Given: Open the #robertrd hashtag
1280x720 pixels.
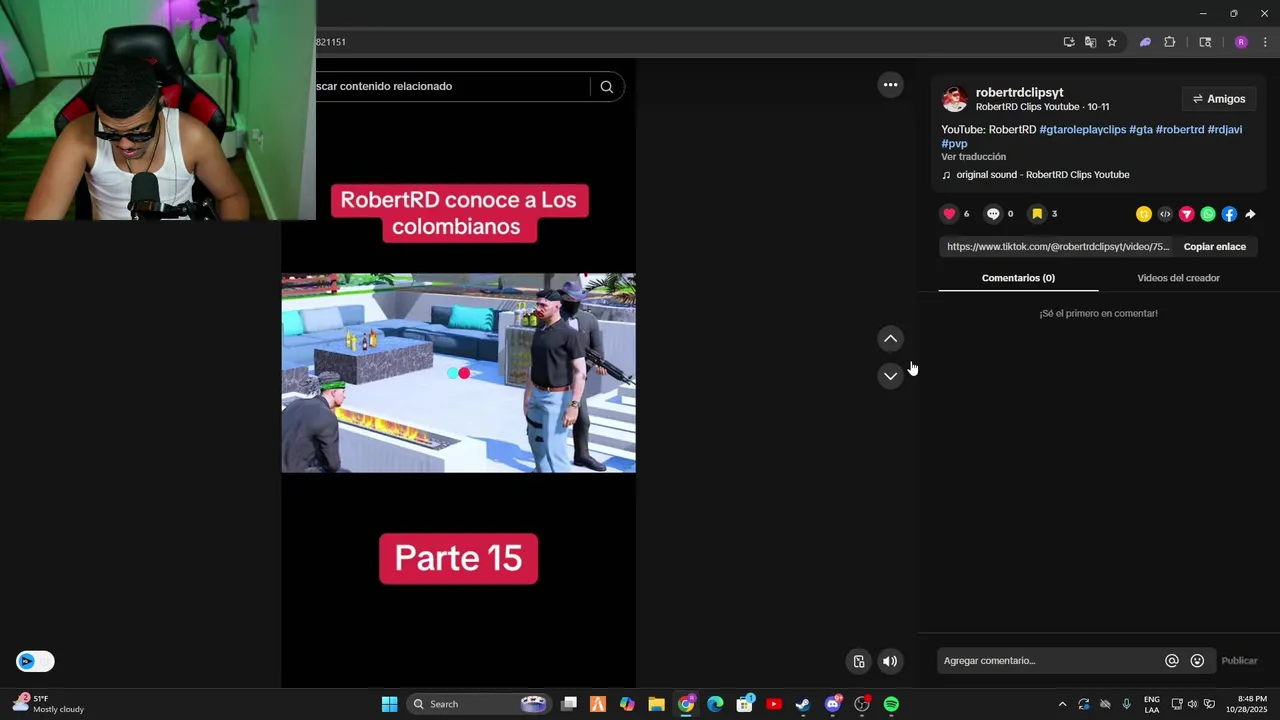Looking at the screenshot, I should pyautogui.click(x=1180, y=130).
